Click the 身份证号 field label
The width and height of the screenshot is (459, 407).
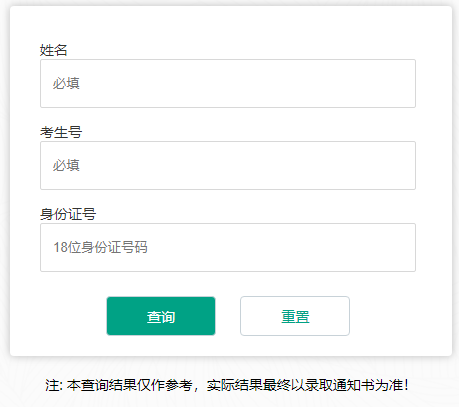coord(68,214)
